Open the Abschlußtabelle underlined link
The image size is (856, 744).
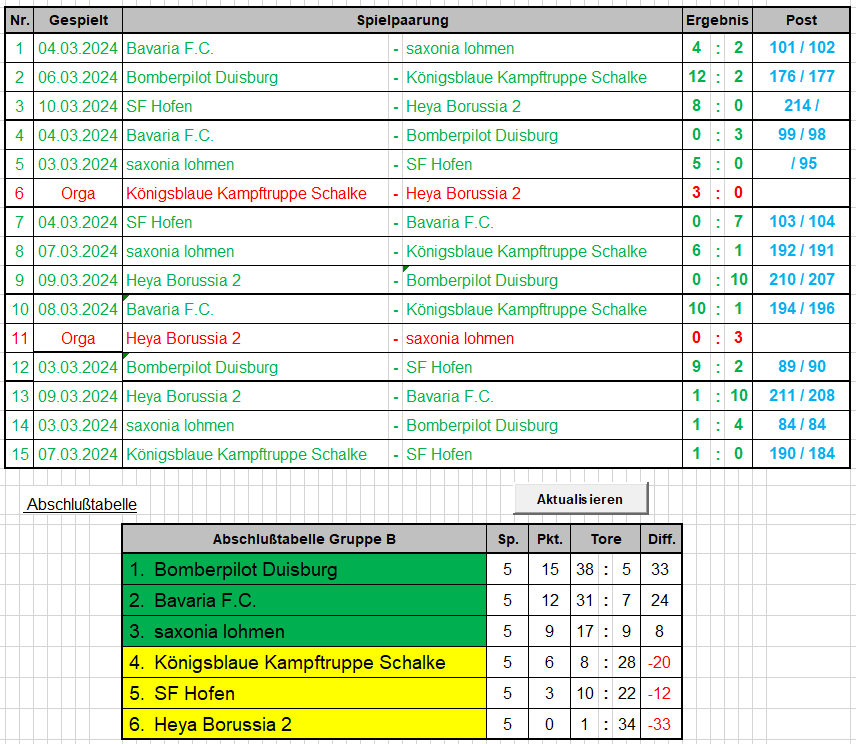click(x=82, y=504)
